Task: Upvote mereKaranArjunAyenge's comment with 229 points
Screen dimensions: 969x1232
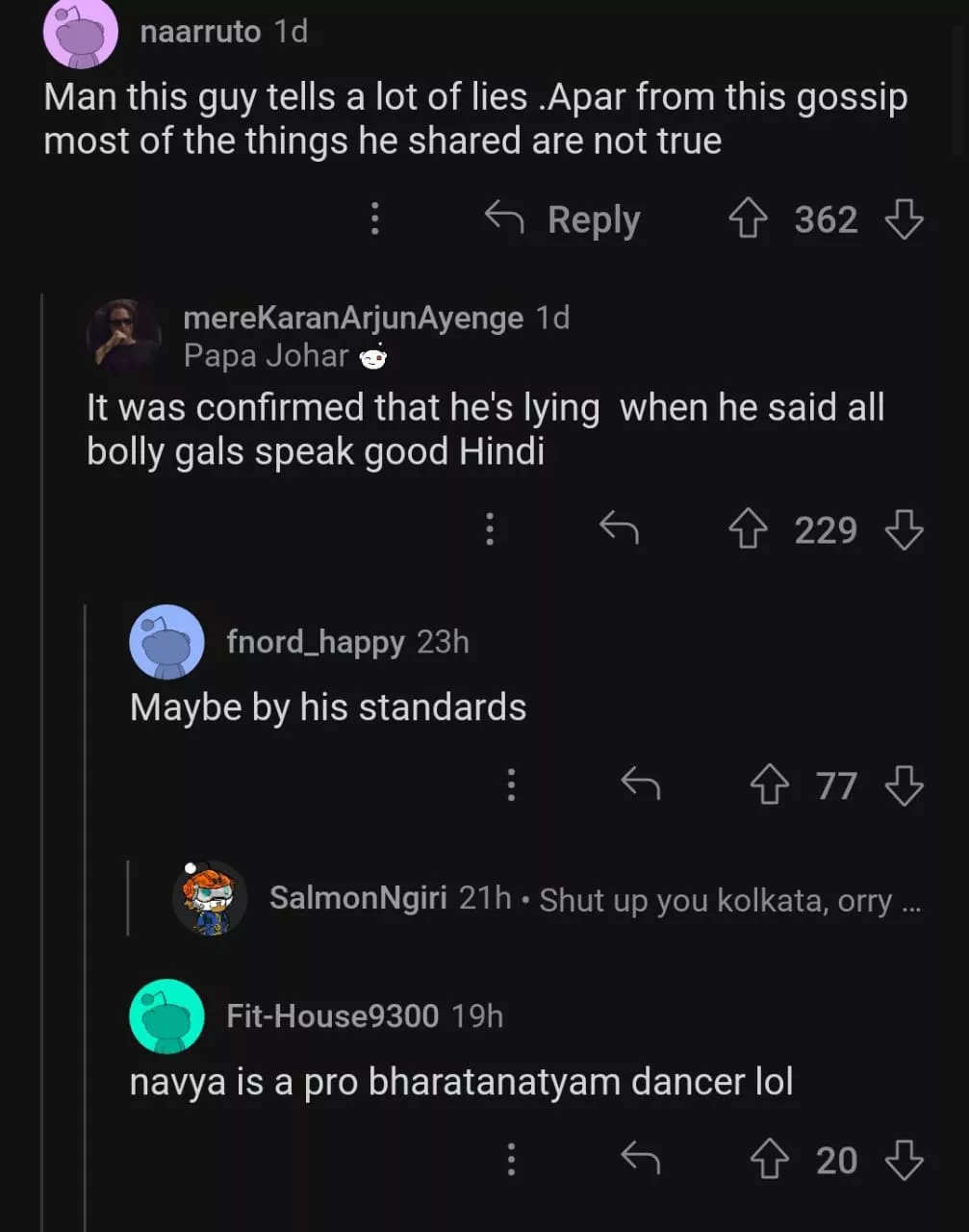Action: click(x=748, y=529)
